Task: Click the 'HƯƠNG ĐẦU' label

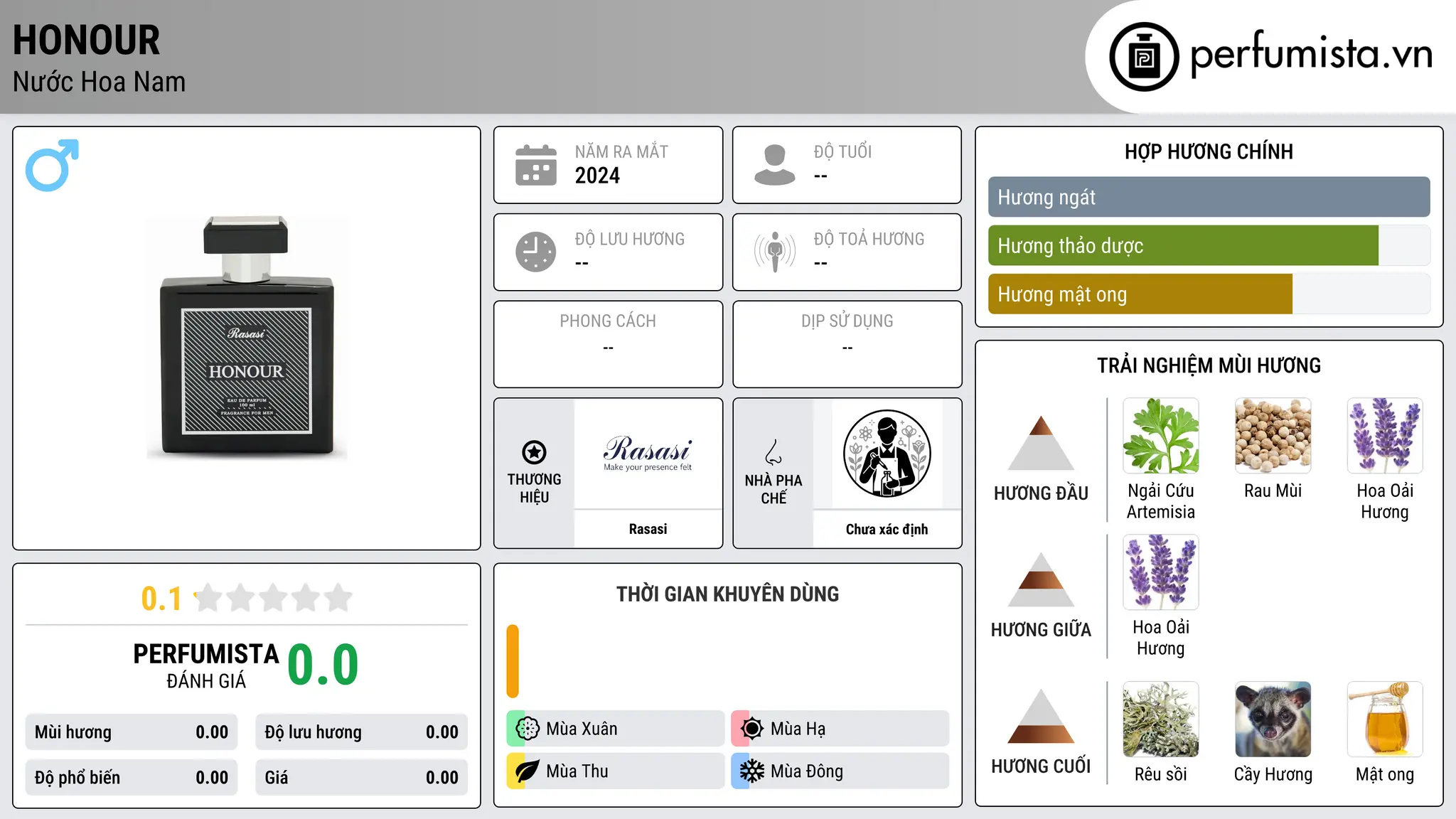Action: 1041,493
